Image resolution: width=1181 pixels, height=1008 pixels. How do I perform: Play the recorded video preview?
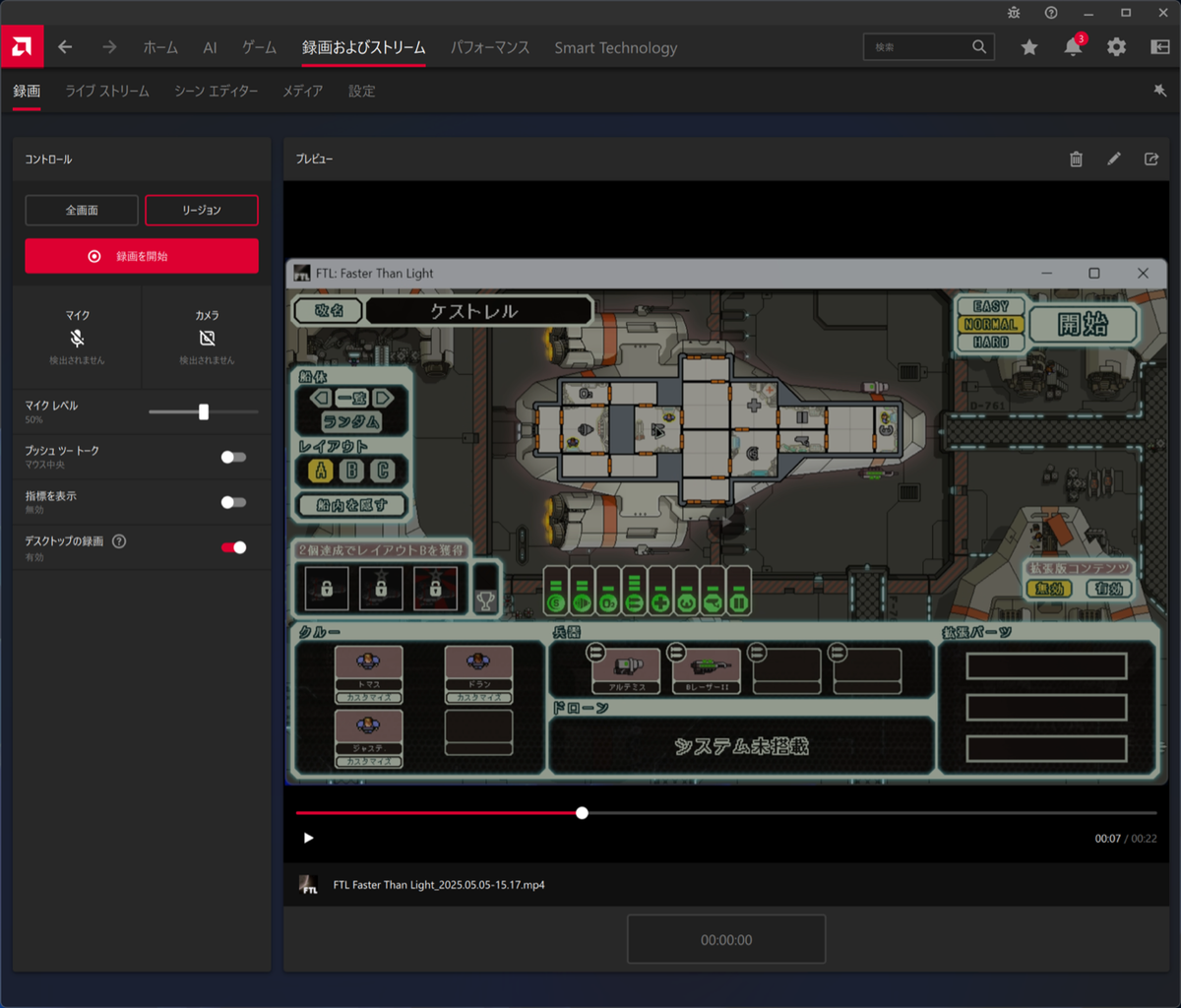coord(308,838)
